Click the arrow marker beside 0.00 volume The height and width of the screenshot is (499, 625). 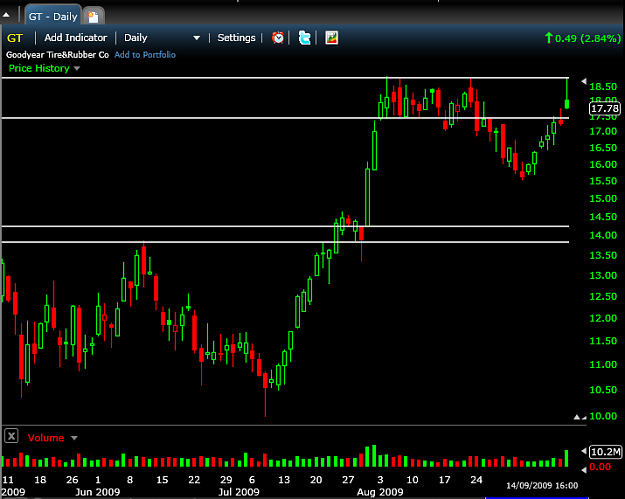pos(584,470)
